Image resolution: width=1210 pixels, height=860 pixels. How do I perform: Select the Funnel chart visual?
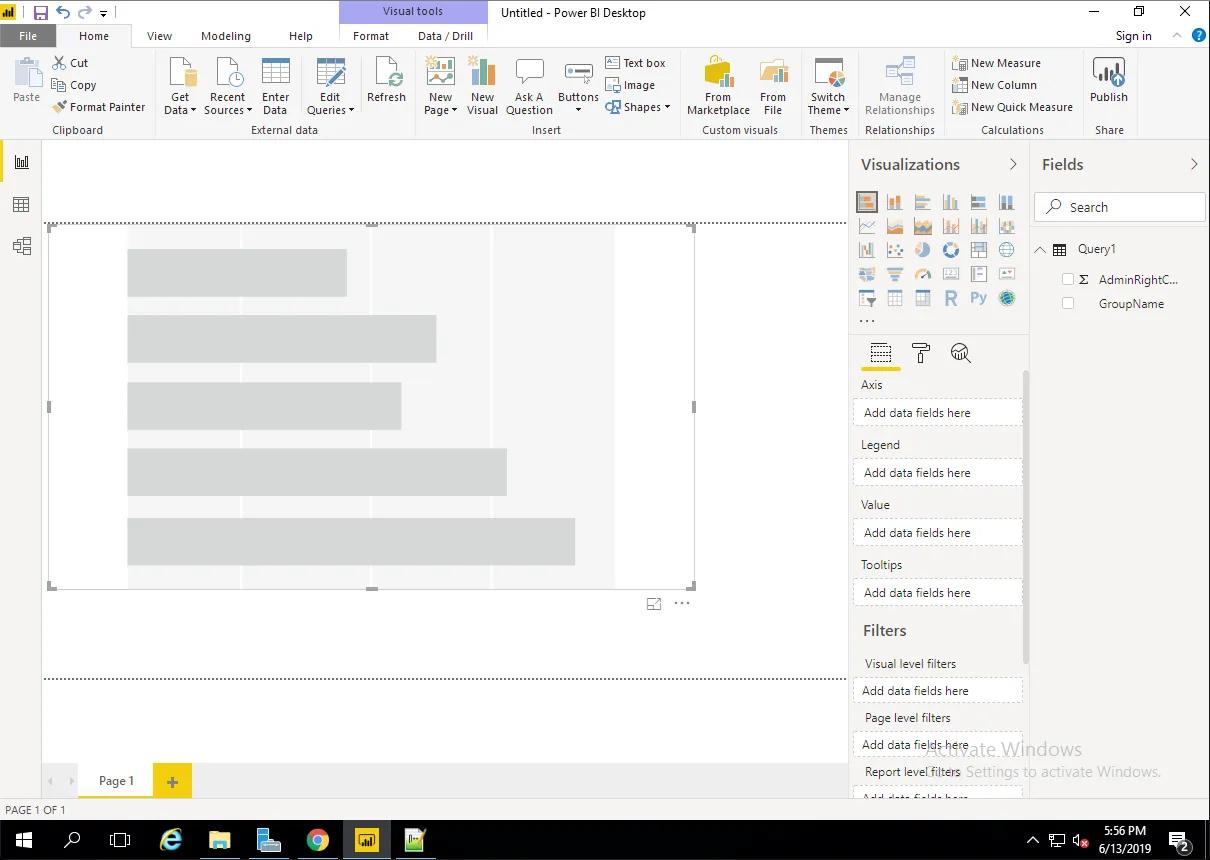(895, 274)
